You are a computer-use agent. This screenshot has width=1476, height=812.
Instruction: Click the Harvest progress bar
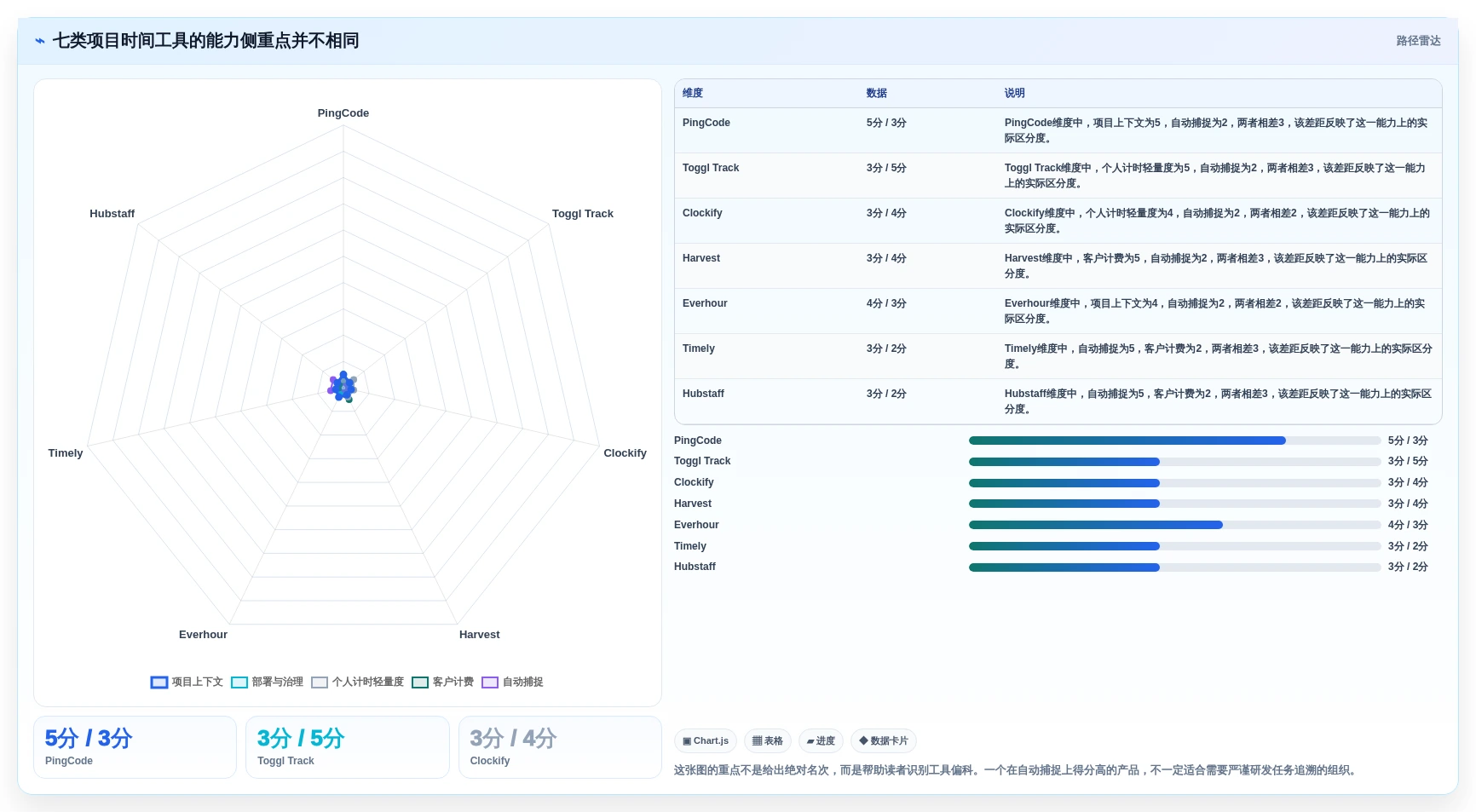tap(1174, 504)
